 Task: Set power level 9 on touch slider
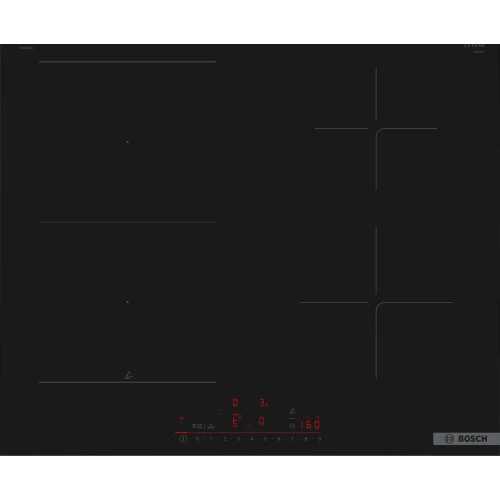click(x=319, y=439)
